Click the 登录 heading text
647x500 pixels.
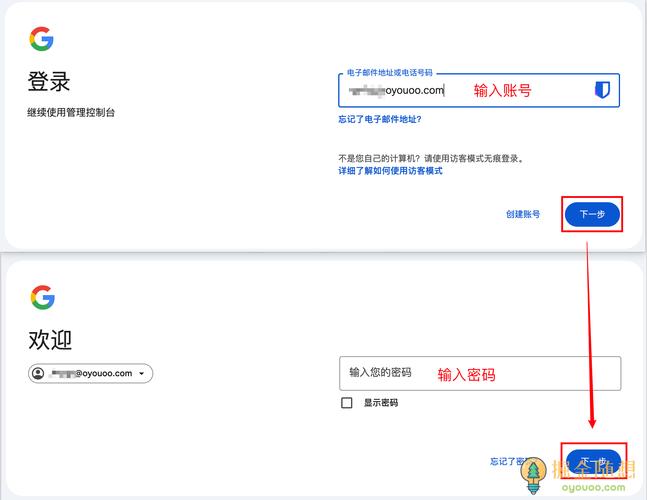click(49, 81)
